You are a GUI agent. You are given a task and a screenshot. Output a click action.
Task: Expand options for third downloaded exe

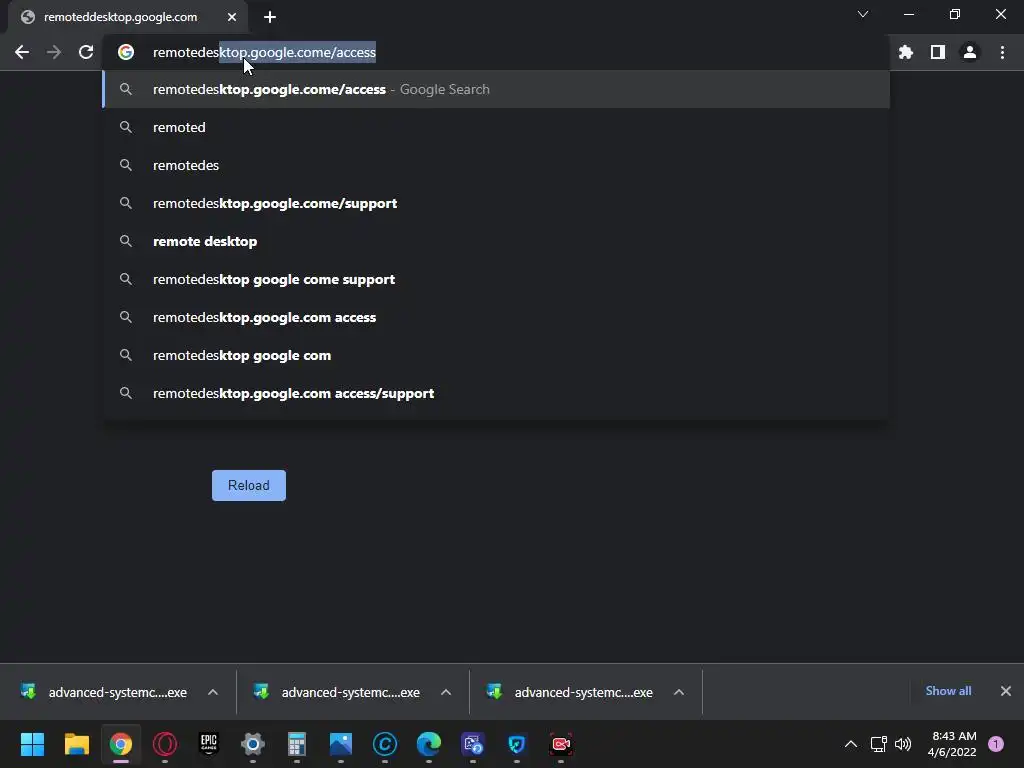679,692
